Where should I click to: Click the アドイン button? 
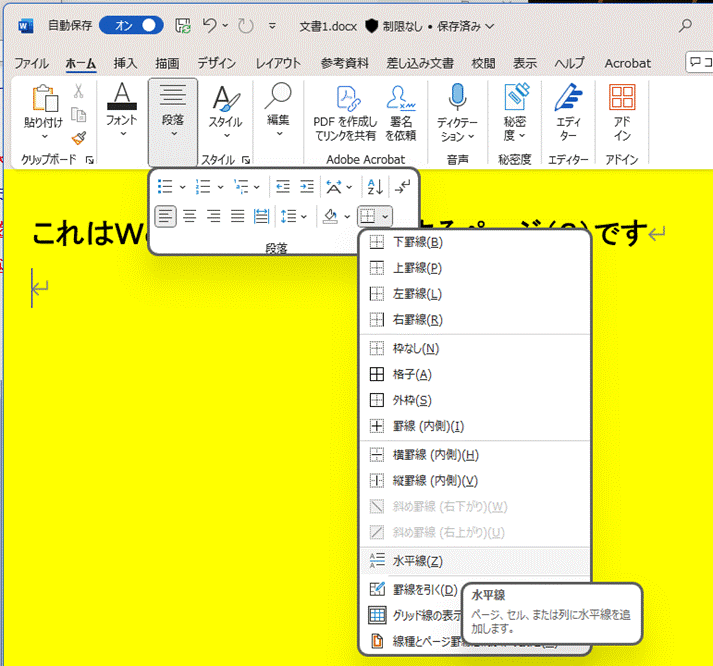tap(622, 112)
